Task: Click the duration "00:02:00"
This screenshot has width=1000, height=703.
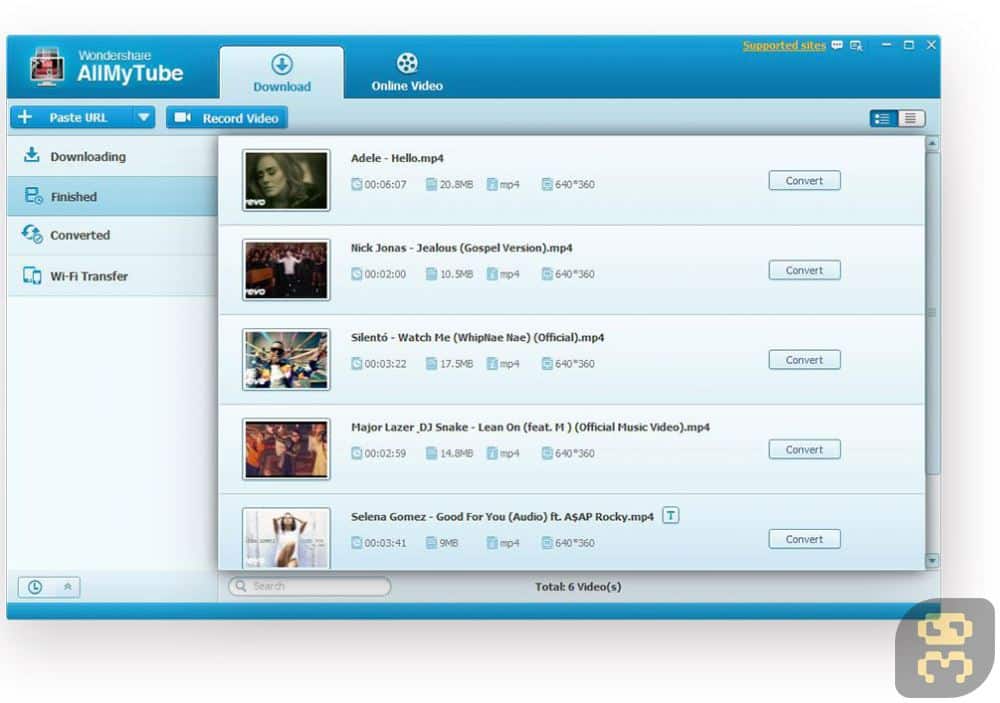Action: coord(385,274)
